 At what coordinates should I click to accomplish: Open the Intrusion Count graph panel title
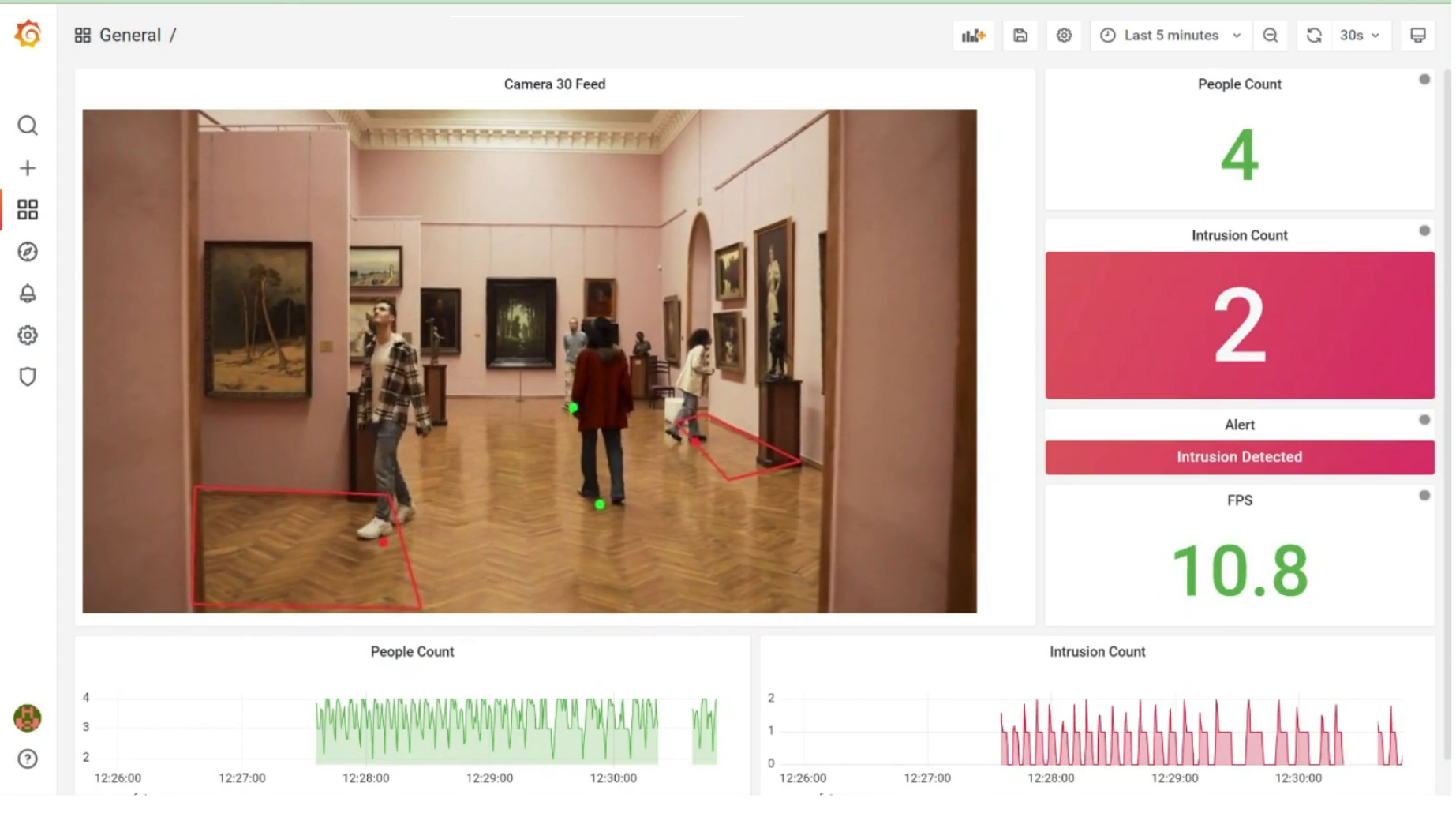coord(1097,652)
